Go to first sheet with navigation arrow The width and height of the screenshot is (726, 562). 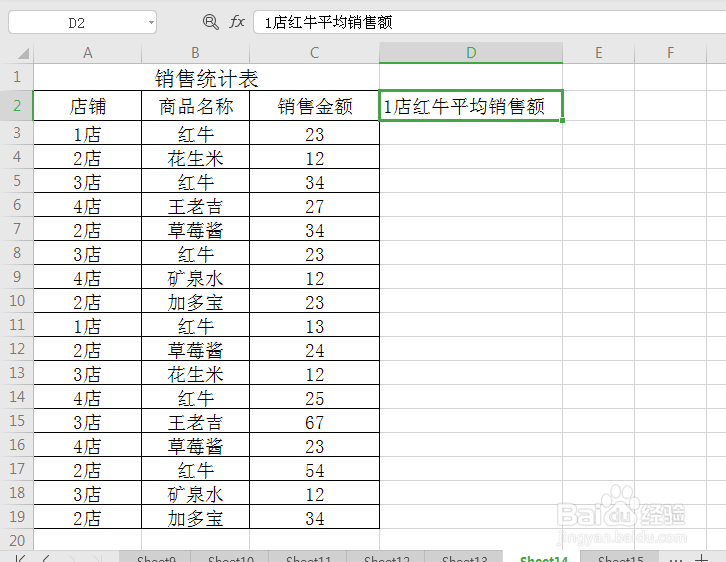[20, 558]
